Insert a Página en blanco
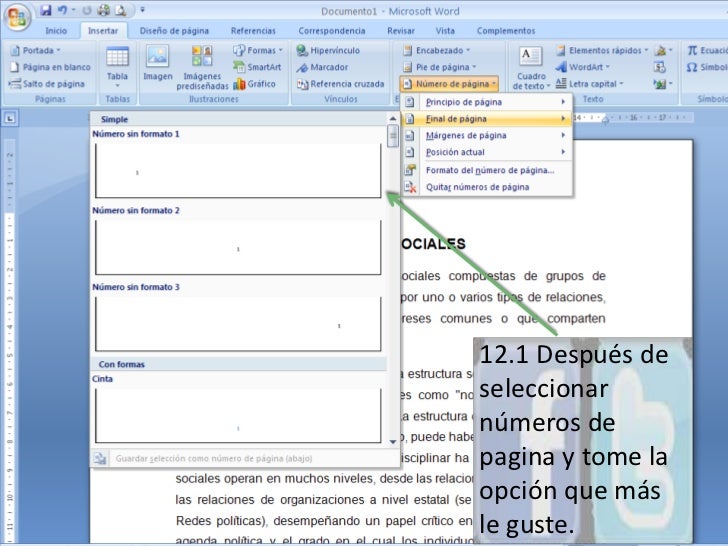Viewport: 728px width, 546px height. [50, 67]
